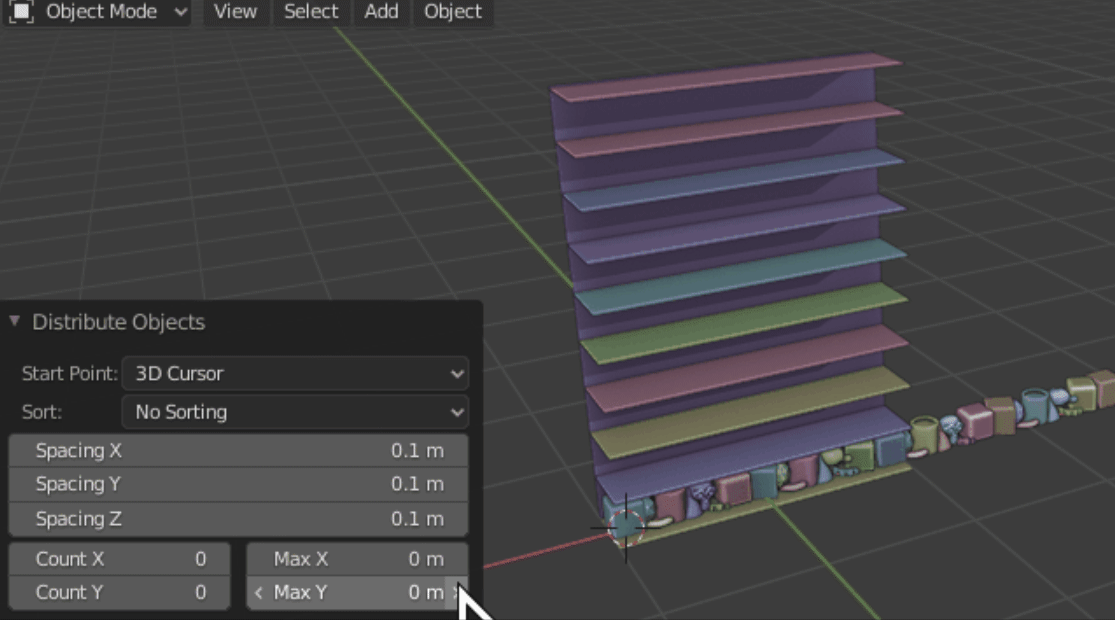Open the View menu
This screenshot has height=620, width=1115.
click(234, 12)
